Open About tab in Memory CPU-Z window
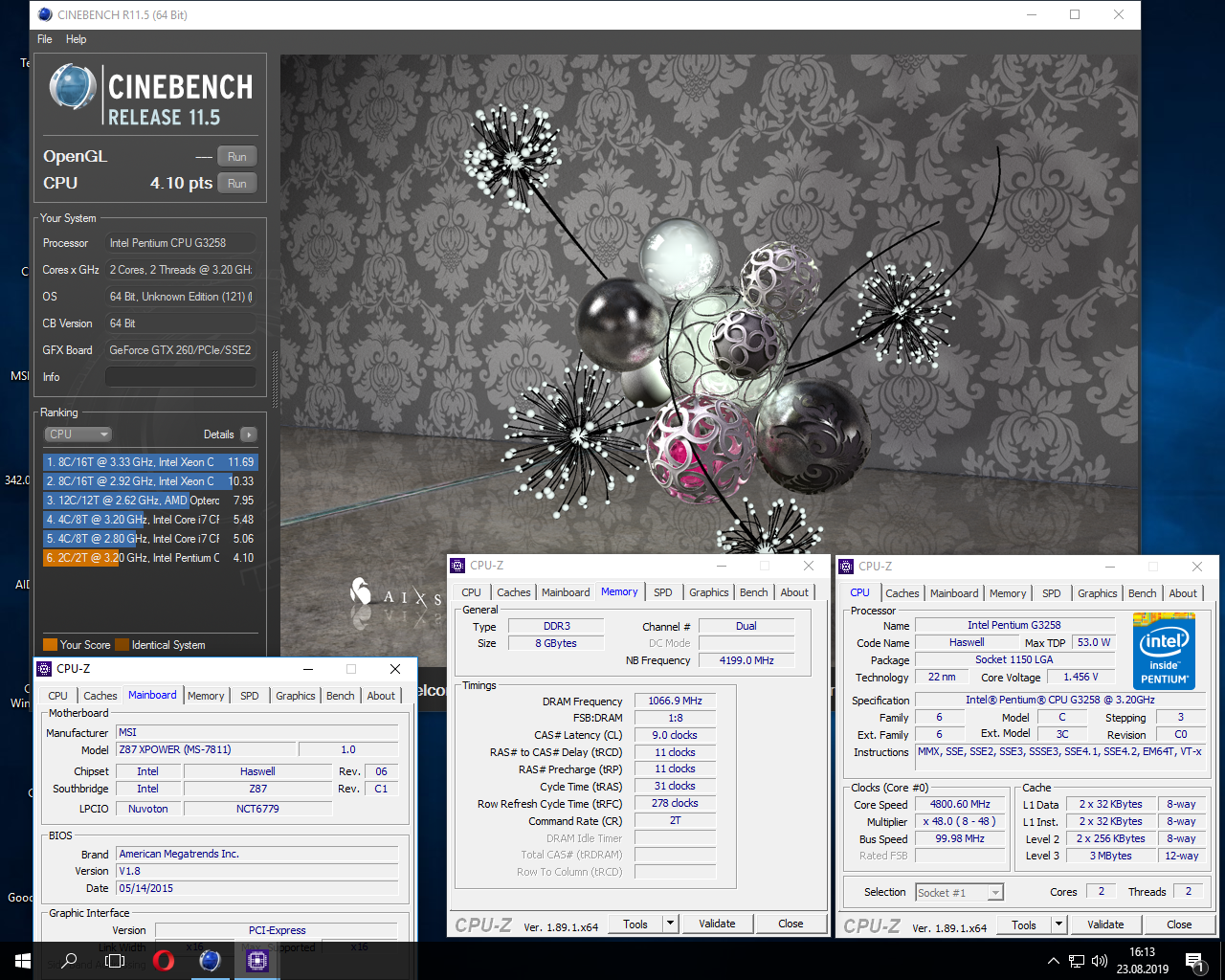 (x=794, y=592)
